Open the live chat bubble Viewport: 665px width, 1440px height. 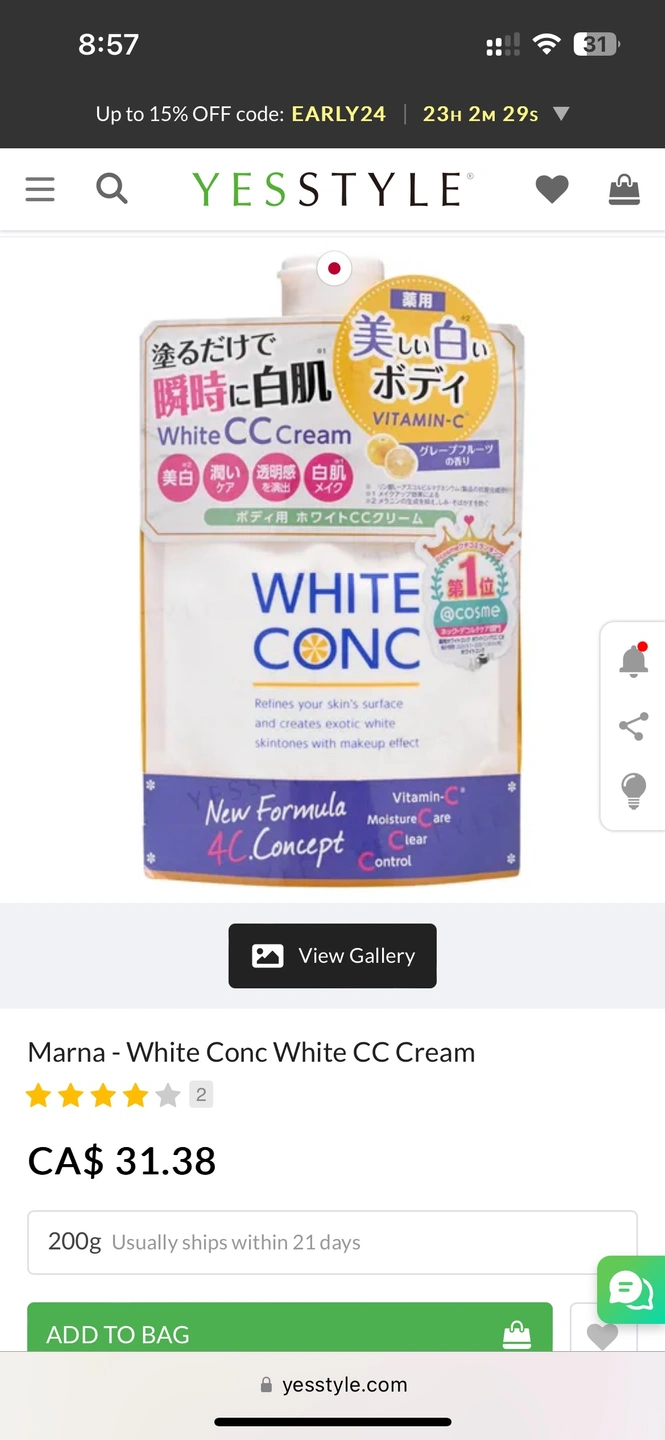(x=631, y=1290)
